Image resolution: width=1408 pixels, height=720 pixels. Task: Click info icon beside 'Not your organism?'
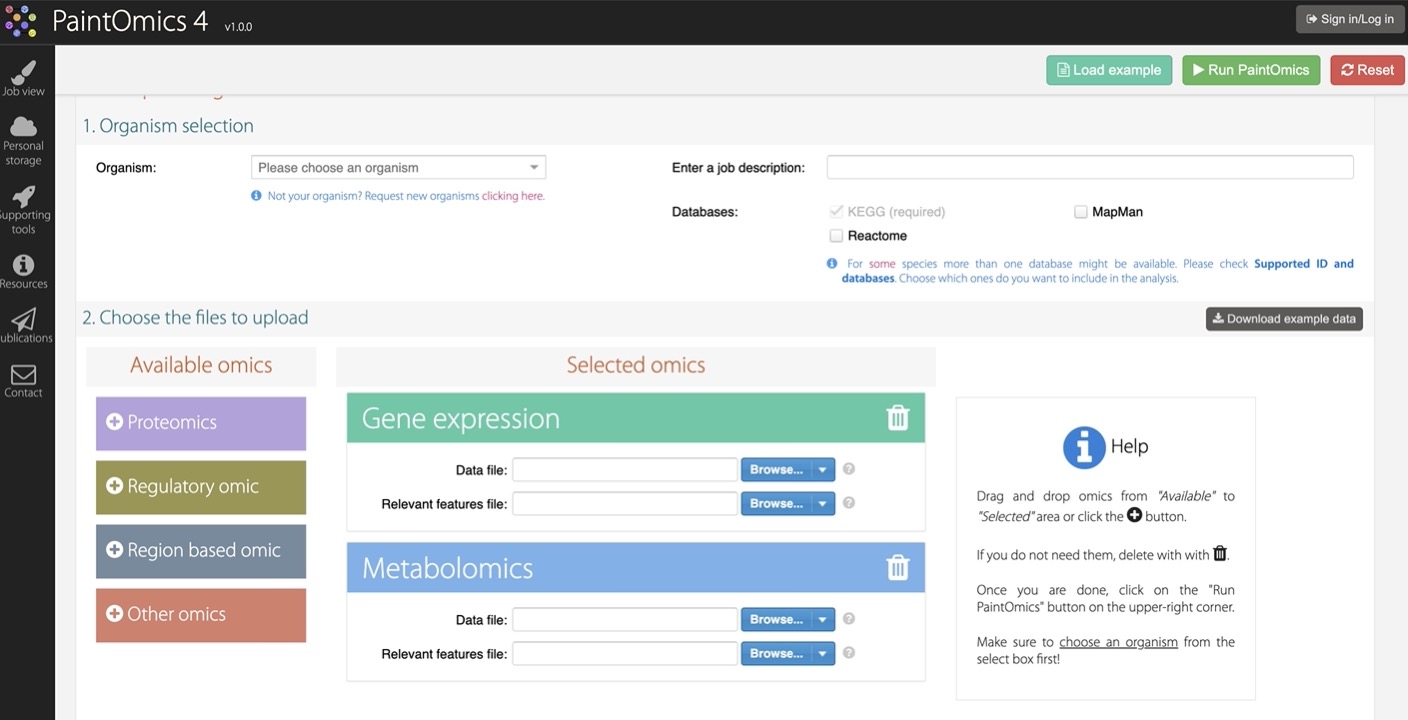[x=256, y=196]
